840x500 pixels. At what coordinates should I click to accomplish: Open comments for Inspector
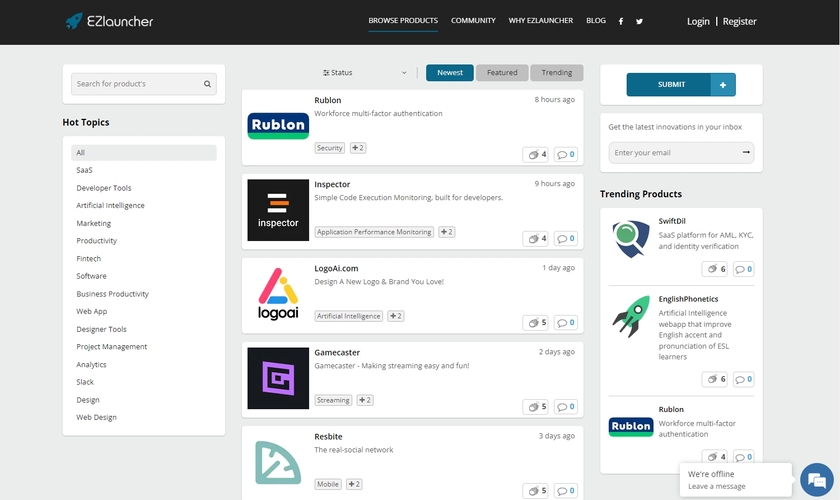click(566, 238)
